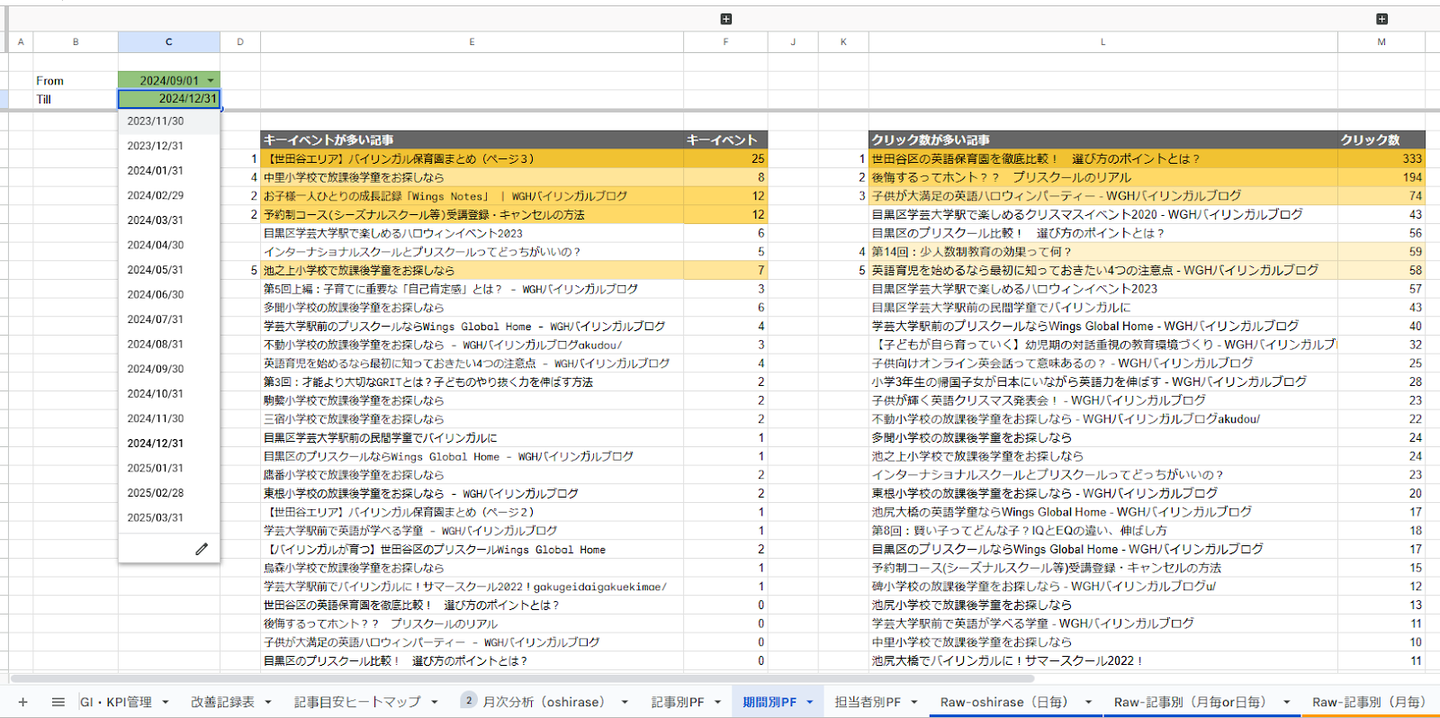Viewport: 1440px width, 718px height.
Task: Add a new sheet with plus icon
Action: (22, 702)
